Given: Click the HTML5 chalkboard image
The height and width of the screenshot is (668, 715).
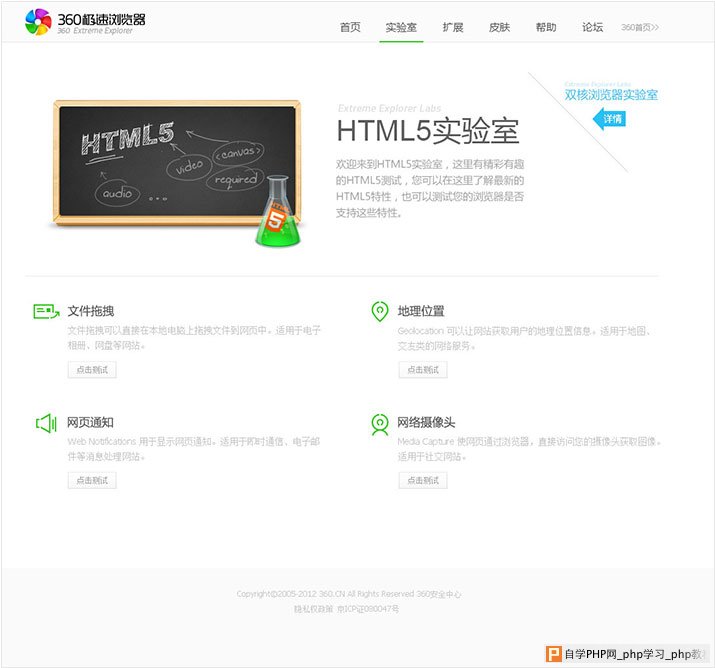Looking at the screenshot, I should (176, 163).
